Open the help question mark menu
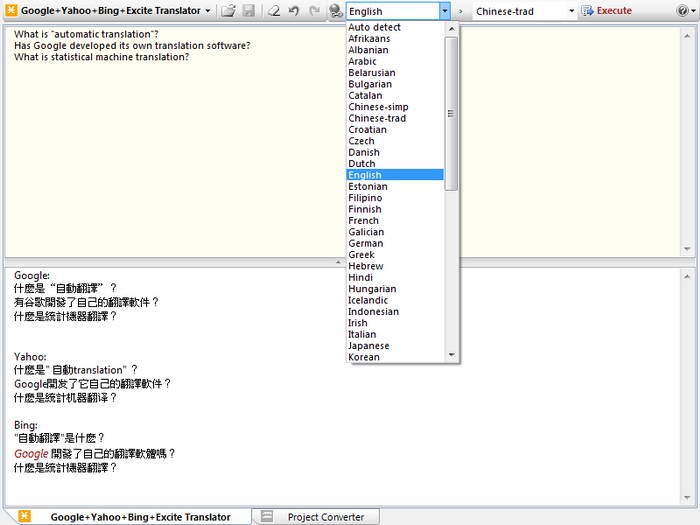The image size is (700, 525). point(686,11)
